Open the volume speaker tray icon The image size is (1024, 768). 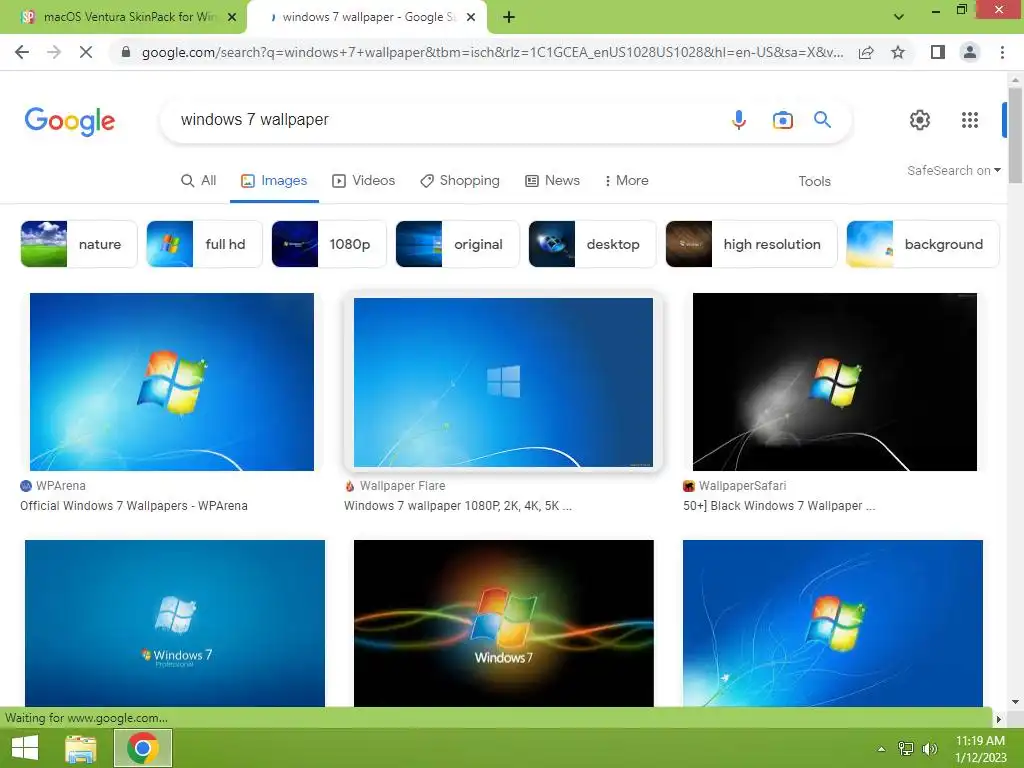coord(929,749)
